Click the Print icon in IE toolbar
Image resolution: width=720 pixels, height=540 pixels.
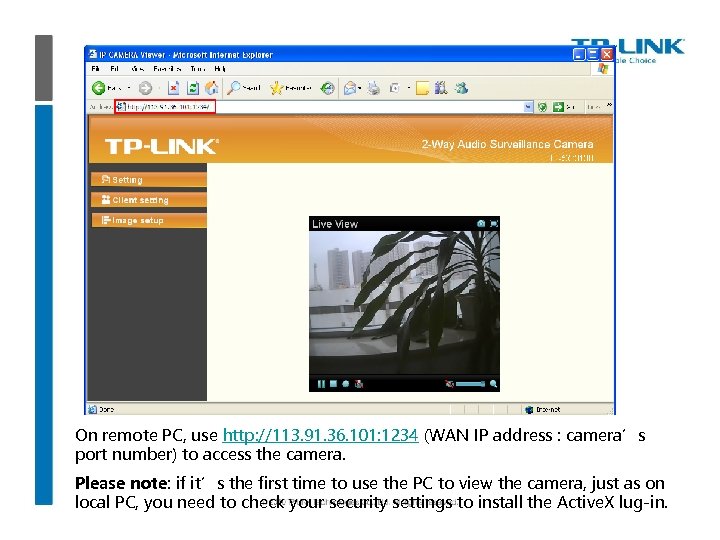pos(374,88)
